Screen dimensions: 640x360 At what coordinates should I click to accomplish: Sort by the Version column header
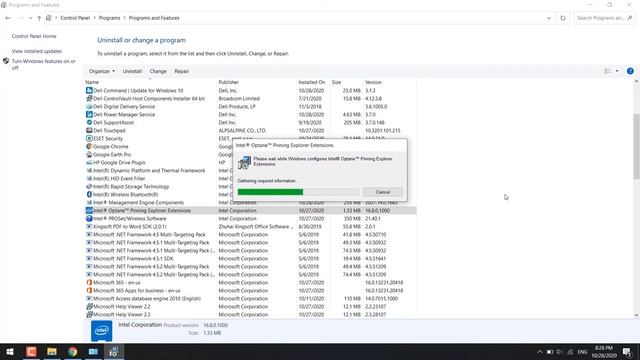373,82
